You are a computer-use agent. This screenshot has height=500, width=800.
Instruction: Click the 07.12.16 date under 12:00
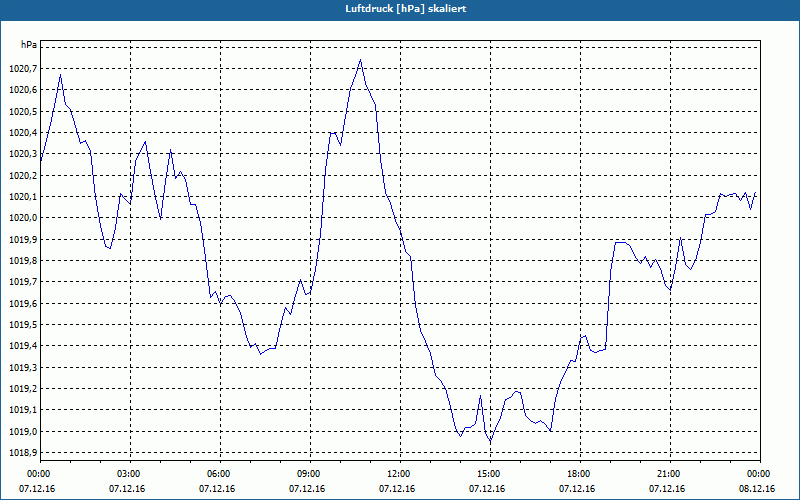point(397,489)
